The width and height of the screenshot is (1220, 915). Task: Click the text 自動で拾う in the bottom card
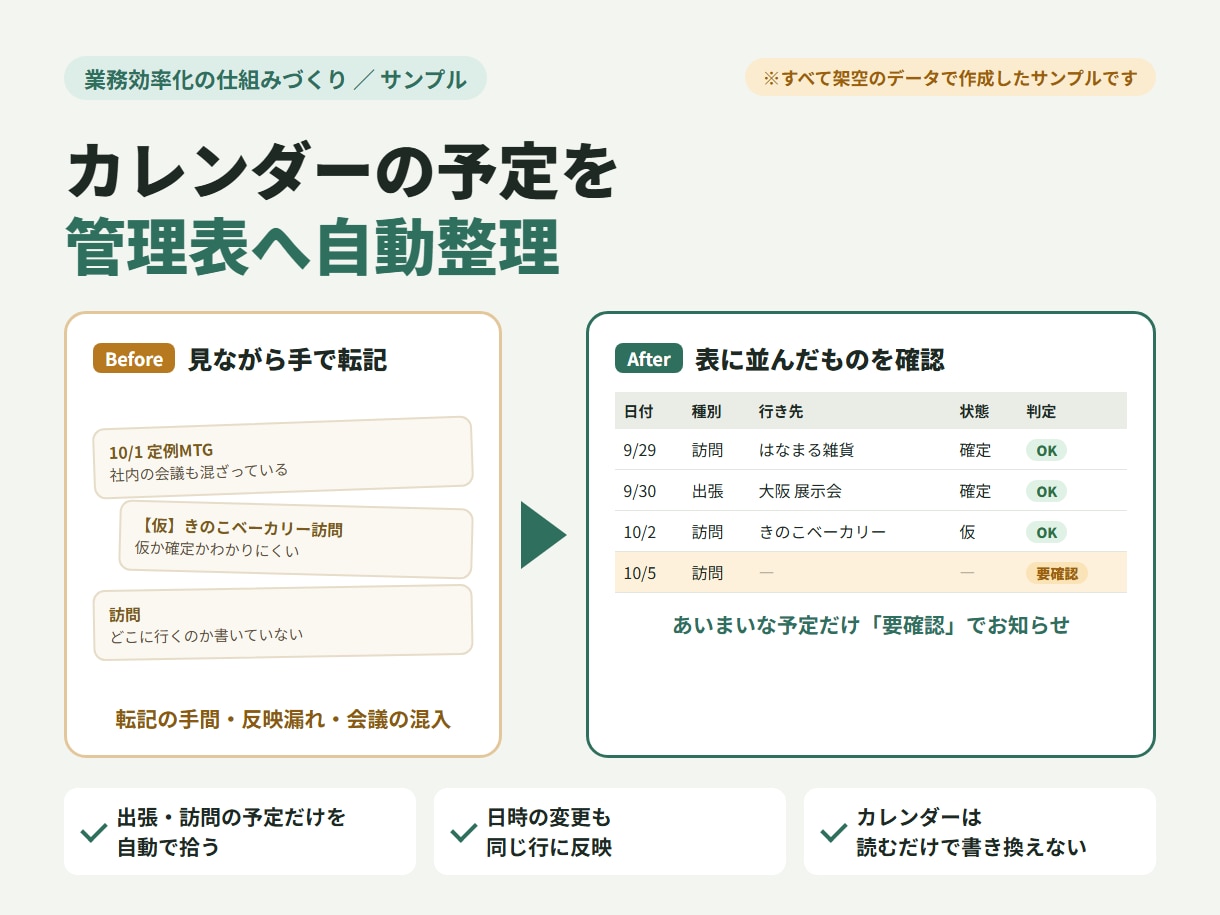pyautogui.click(x=168, y=847)
